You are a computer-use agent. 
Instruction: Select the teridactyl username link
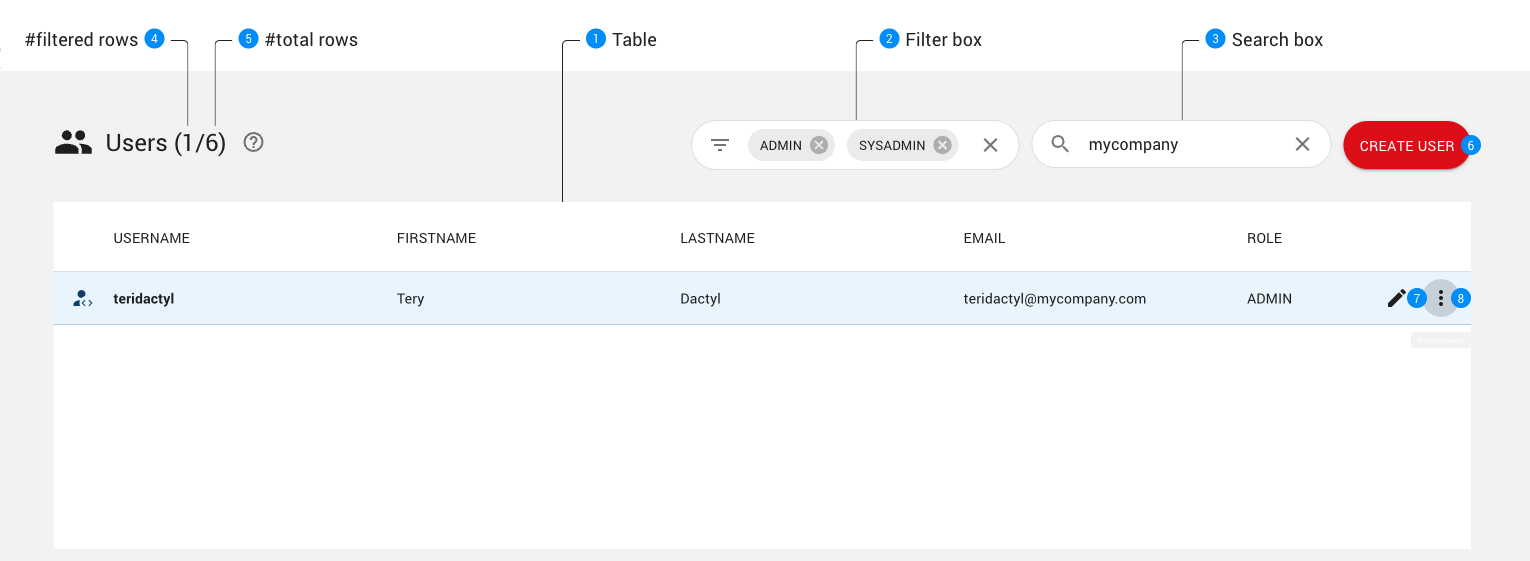(x=144, y=298)
